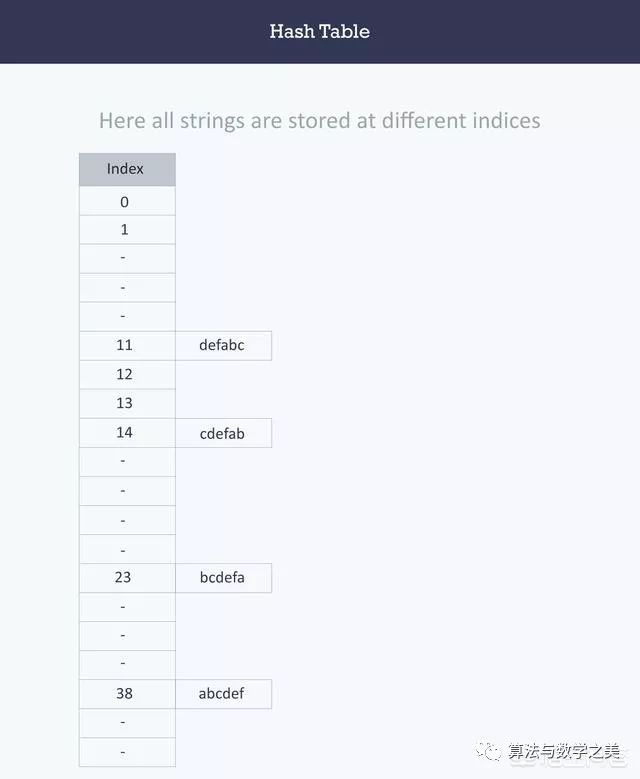Click the dash cell directly below index 38
The width and height of the screenshot is (640, 779).
[x=126, y=722]
